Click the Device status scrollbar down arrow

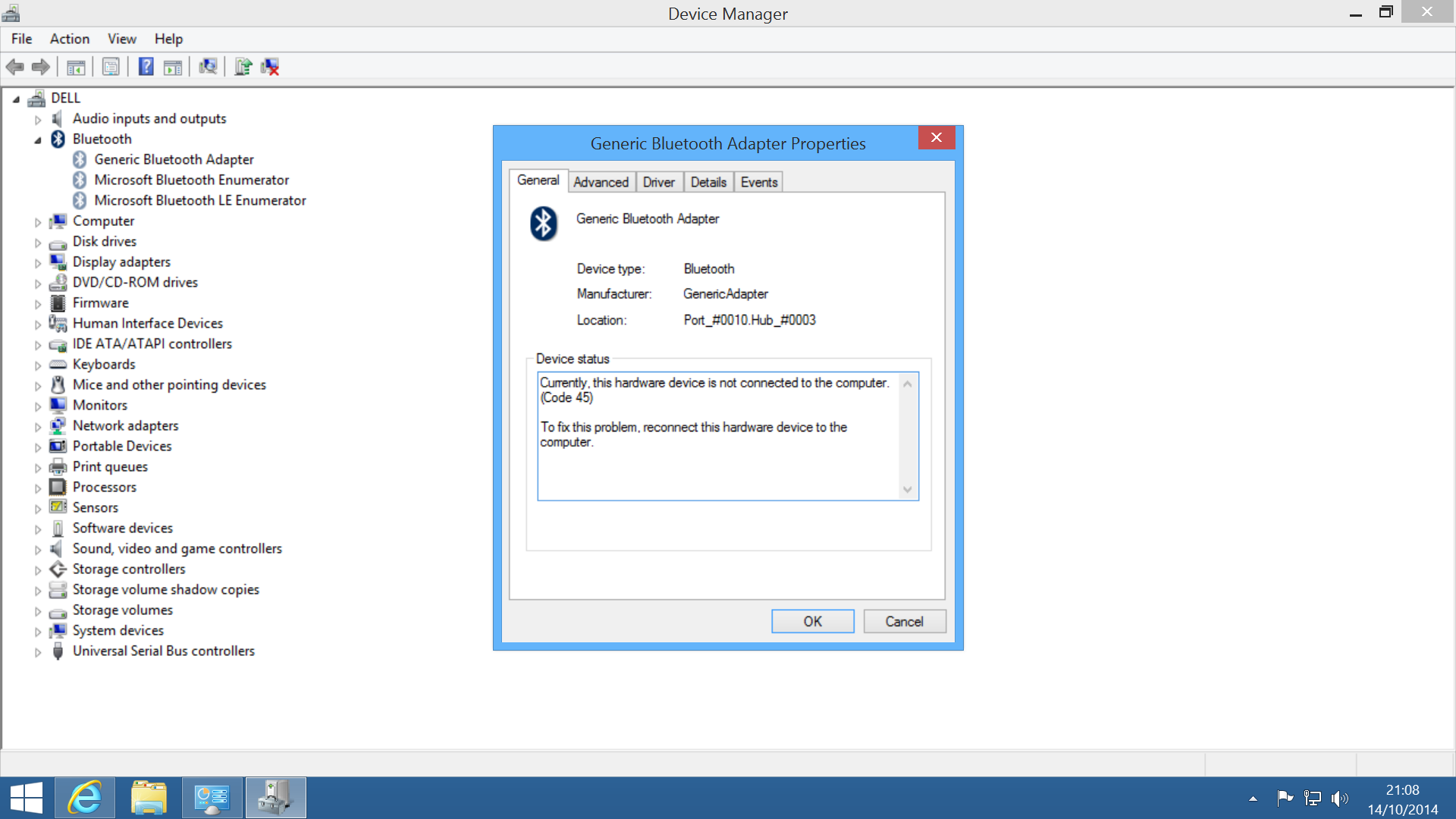907,490
